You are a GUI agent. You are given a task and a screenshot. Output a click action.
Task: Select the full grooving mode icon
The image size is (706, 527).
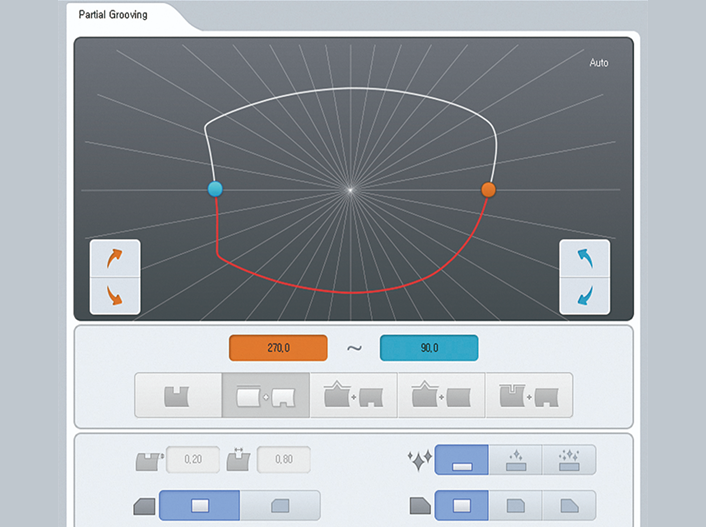click(x=178, y=395)
